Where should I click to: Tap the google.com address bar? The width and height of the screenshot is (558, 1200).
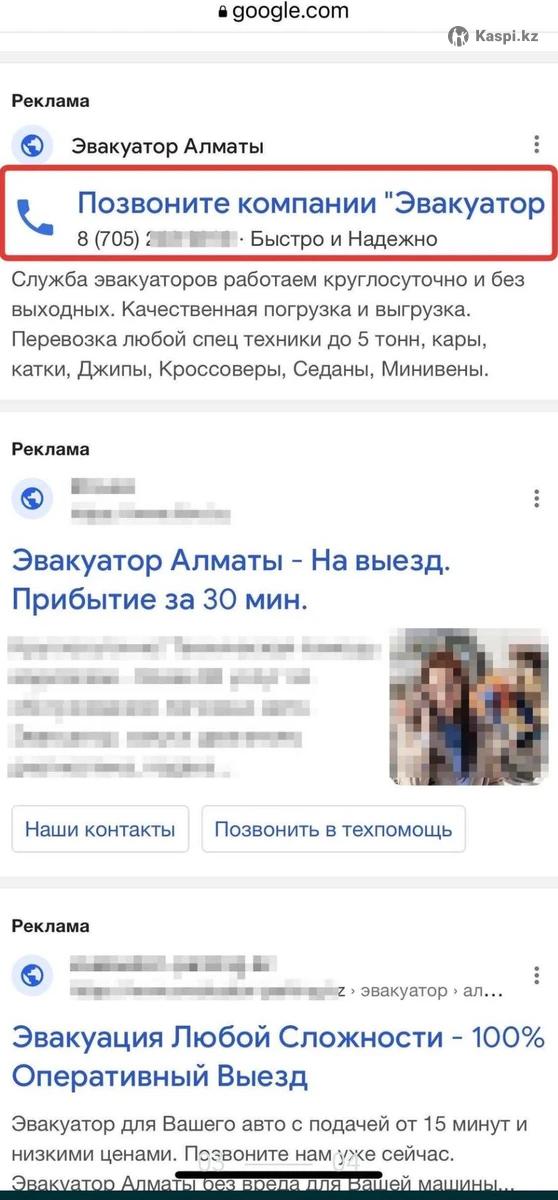pyautogui.click(x=279, y=12)
